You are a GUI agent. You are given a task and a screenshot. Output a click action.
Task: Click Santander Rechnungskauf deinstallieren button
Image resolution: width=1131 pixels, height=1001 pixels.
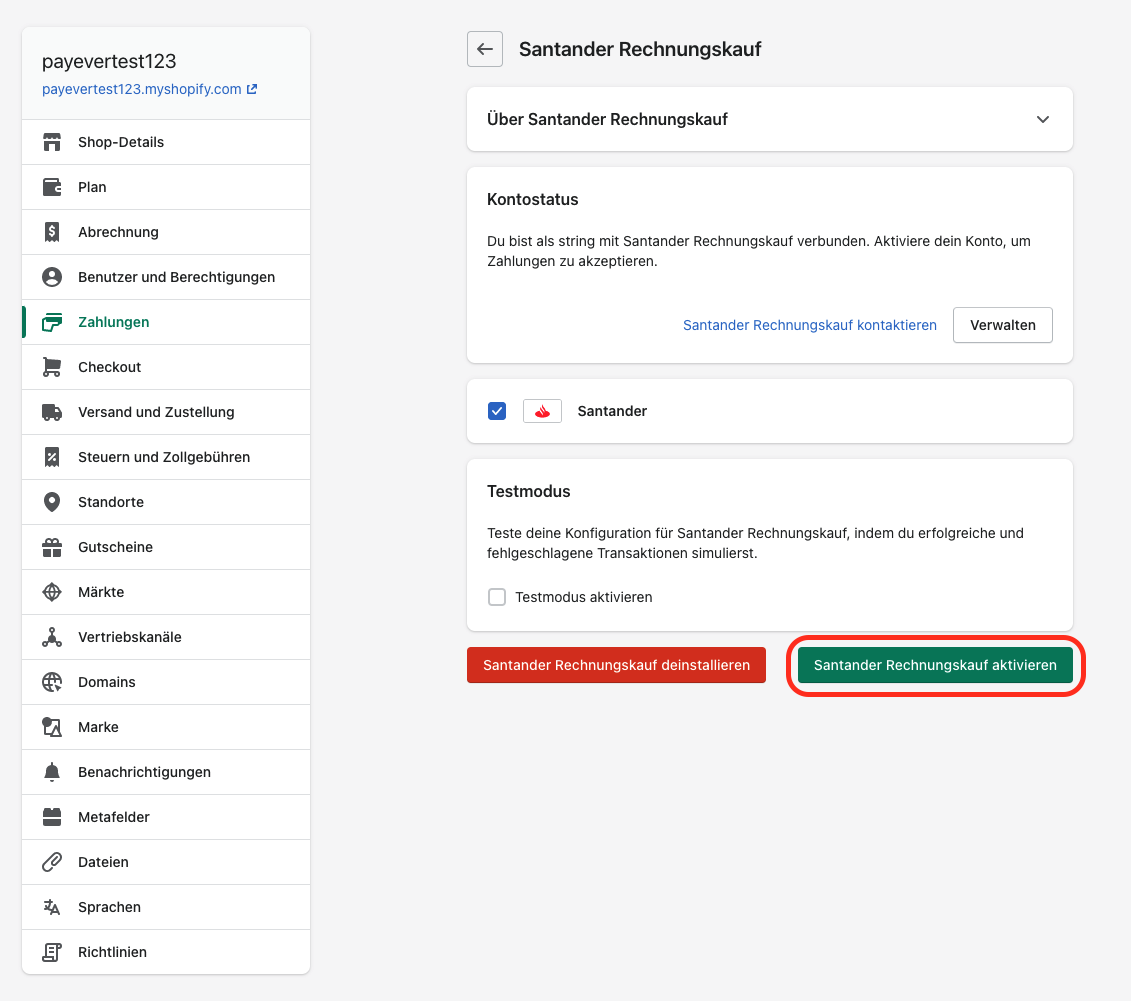(616, 665)
